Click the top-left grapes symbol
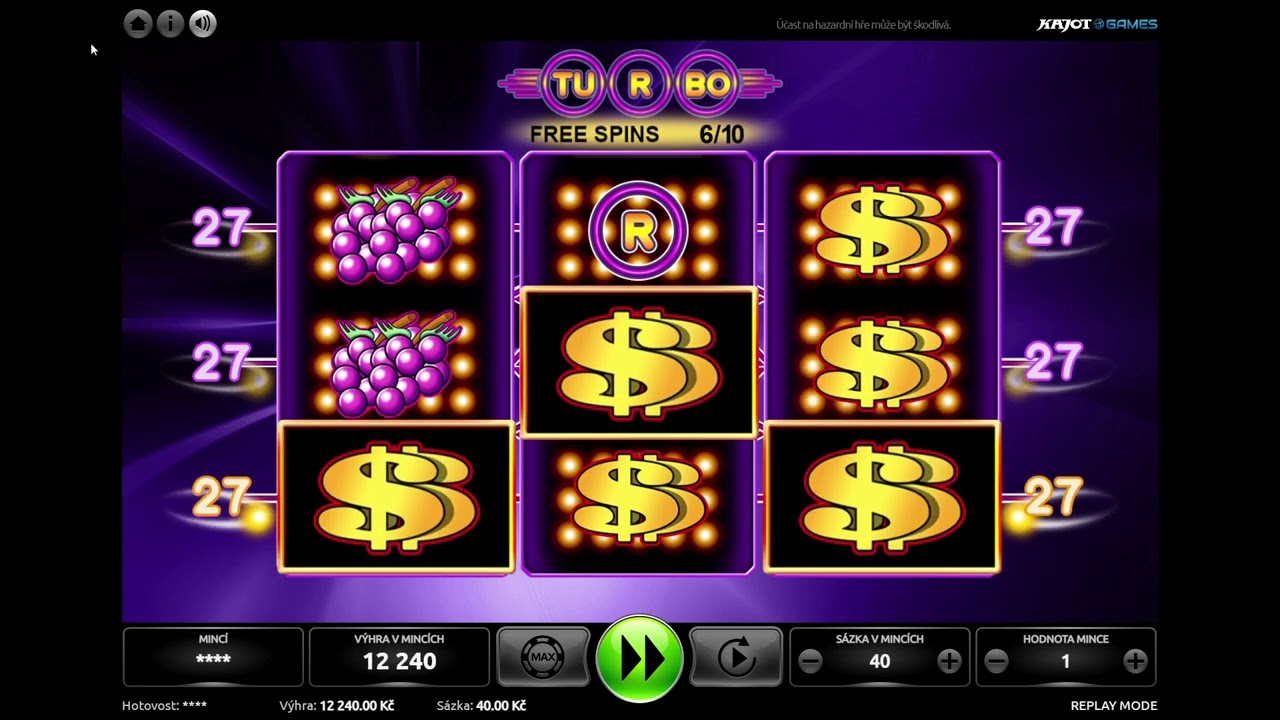The height and width of the screenshot is (720, 1280). (x=395, y=229)
